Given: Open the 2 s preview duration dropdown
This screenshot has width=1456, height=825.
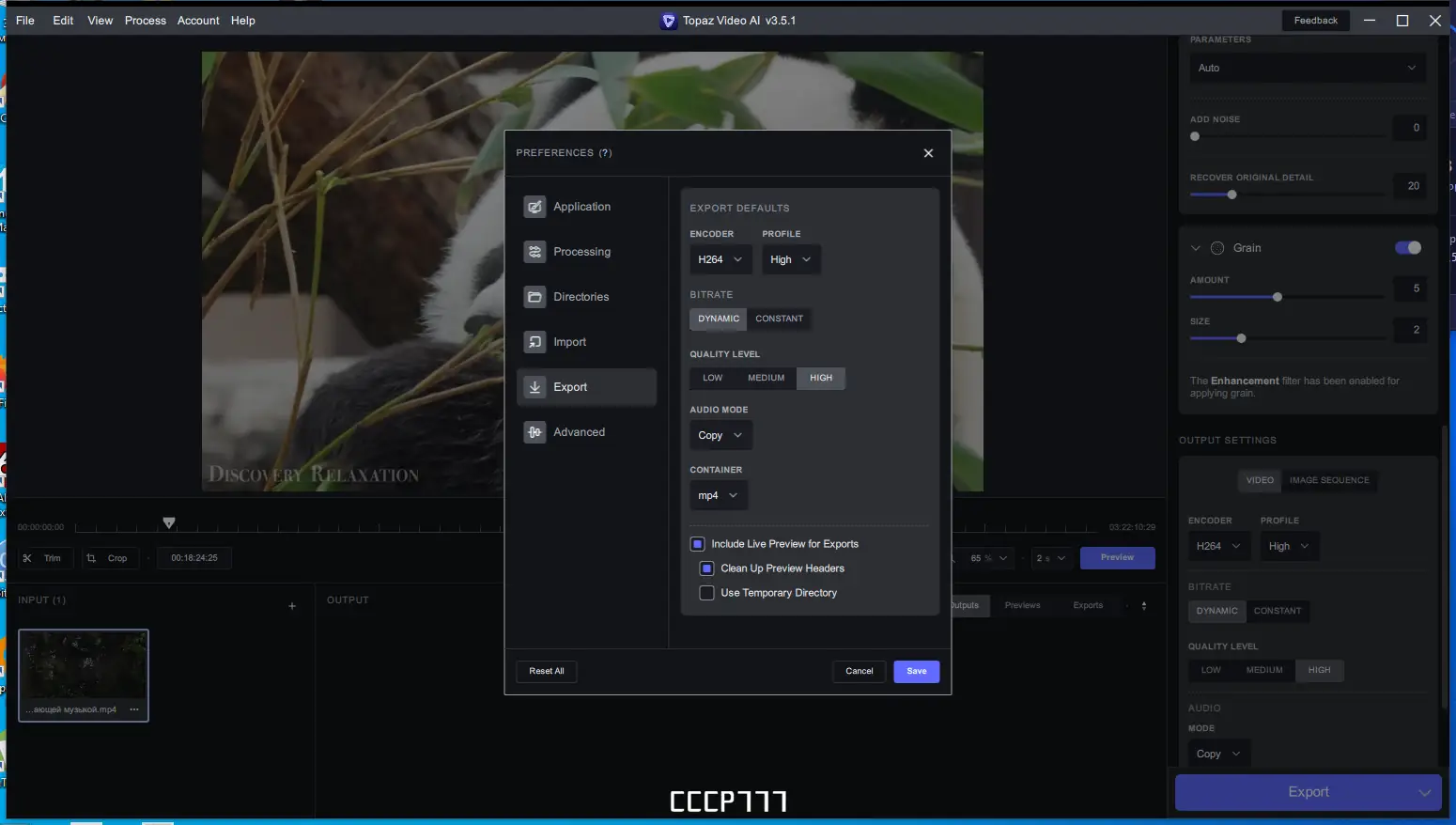Looking at the screenshot, I should pyautogui.click(x=1051, y=558).
